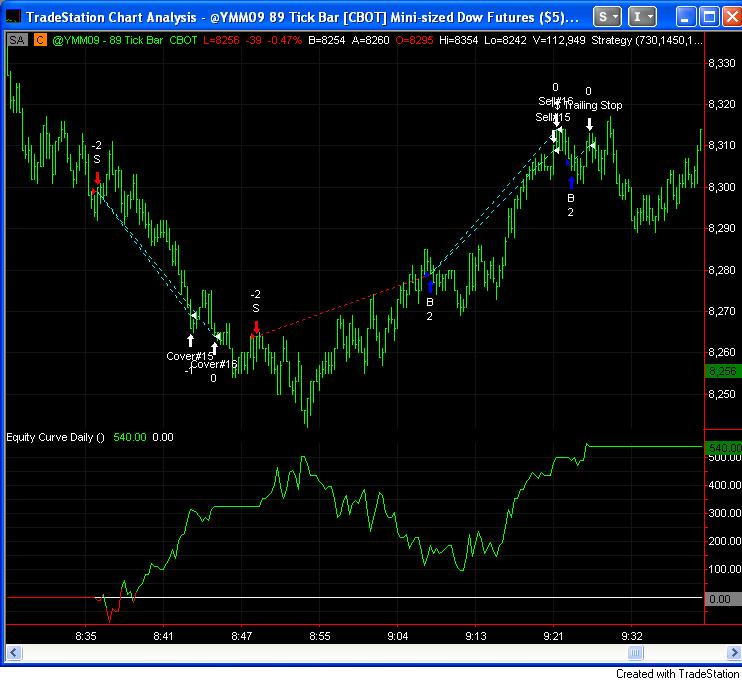Image resolution: width=742 pixels, height=680 pixels.
Task: Click the A=8260 ask value
Action: click(370, 40)
